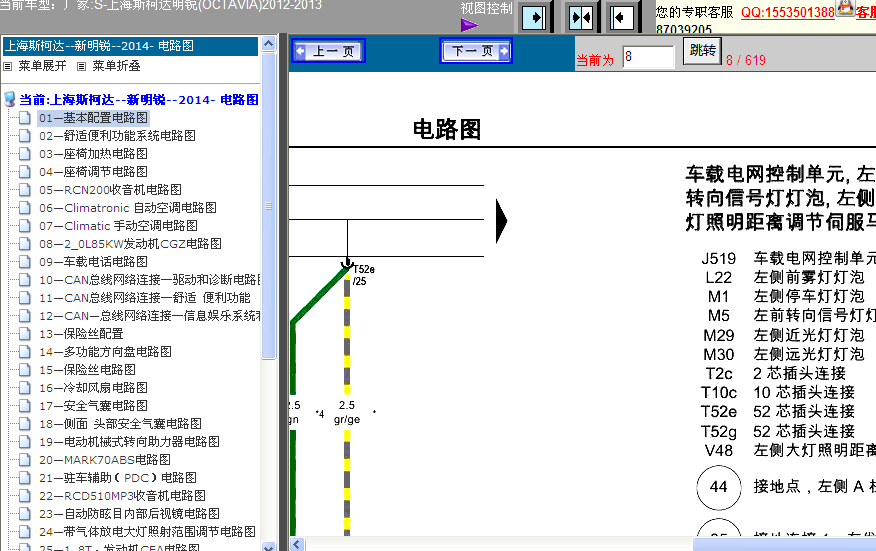Screen dimensions: 876x551
Task: Open 10—CAN总线网络连接—驱动和诊断电路图
Action: pos(149,280)
